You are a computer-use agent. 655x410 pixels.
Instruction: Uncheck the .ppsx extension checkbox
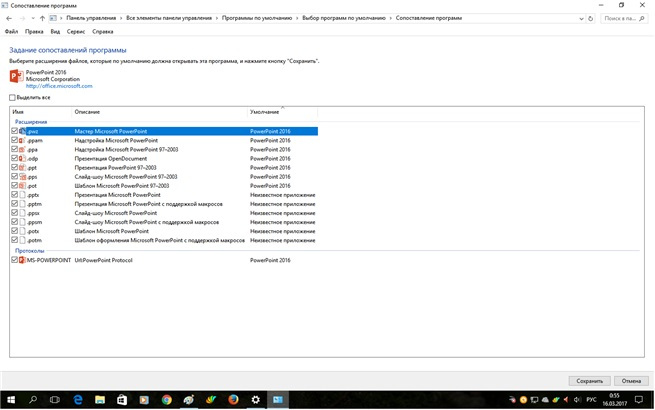[15, 213]
